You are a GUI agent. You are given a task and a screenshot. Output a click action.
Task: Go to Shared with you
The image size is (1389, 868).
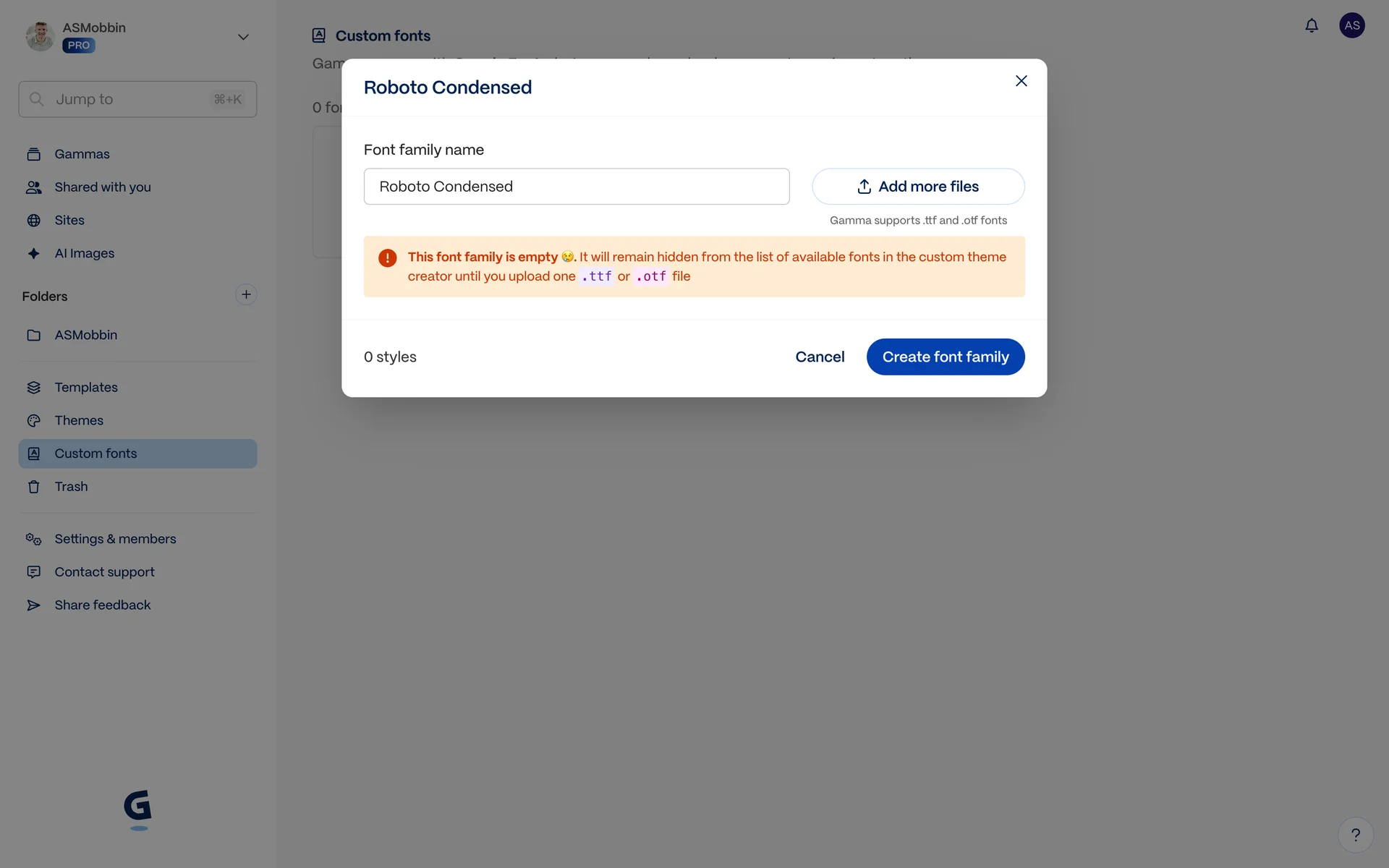[102, 187]
